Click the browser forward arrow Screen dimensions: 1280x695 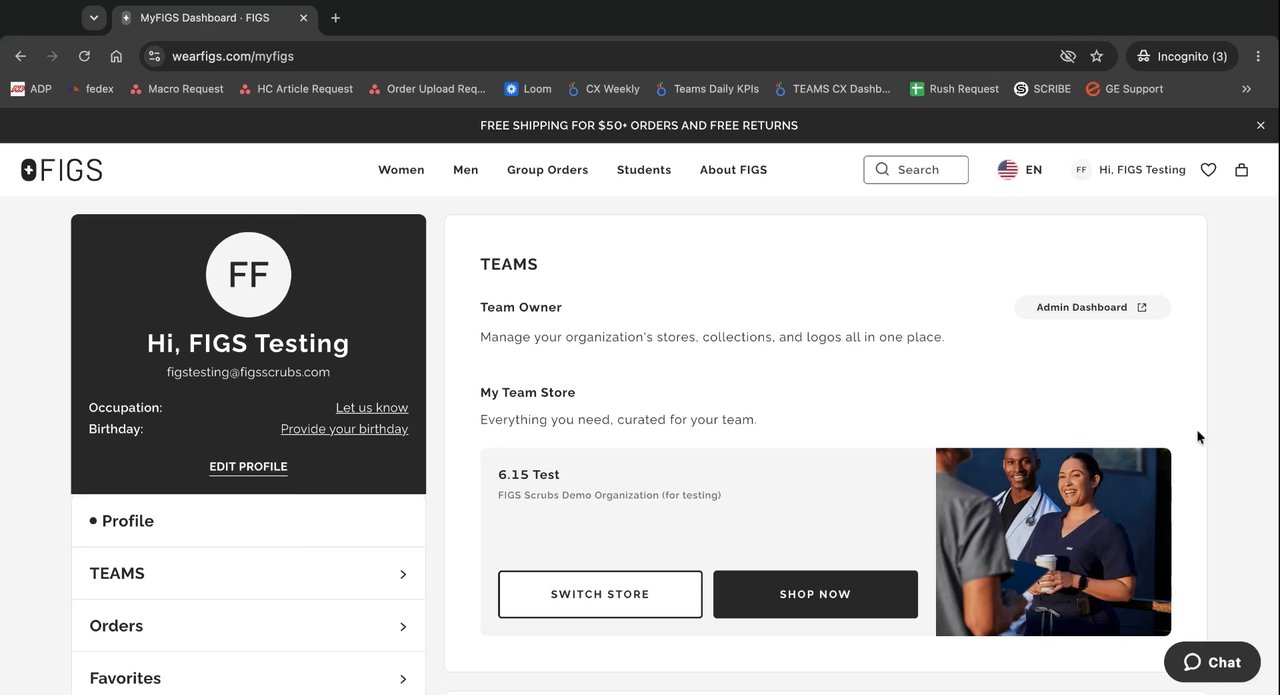pos(52,56)
